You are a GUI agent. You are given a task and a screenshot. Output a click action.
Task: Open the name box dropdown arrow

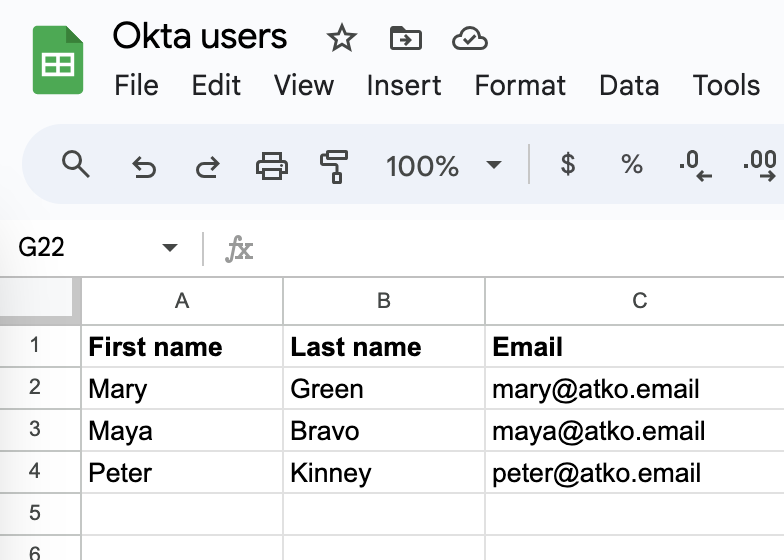coord(170,248)
